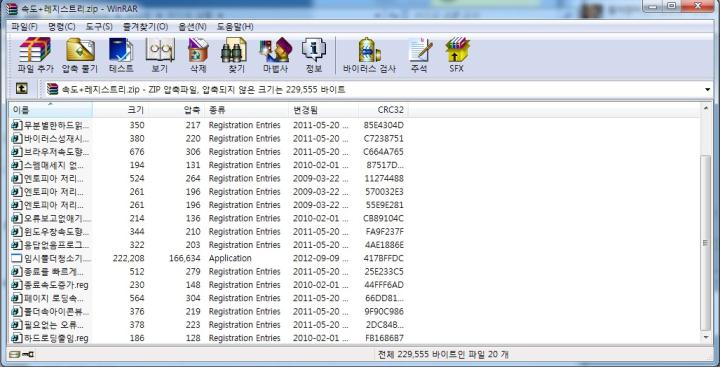Click the SFX archive conversion icon
This screenshot has width=720, height=367.
(x=456, y=55)
